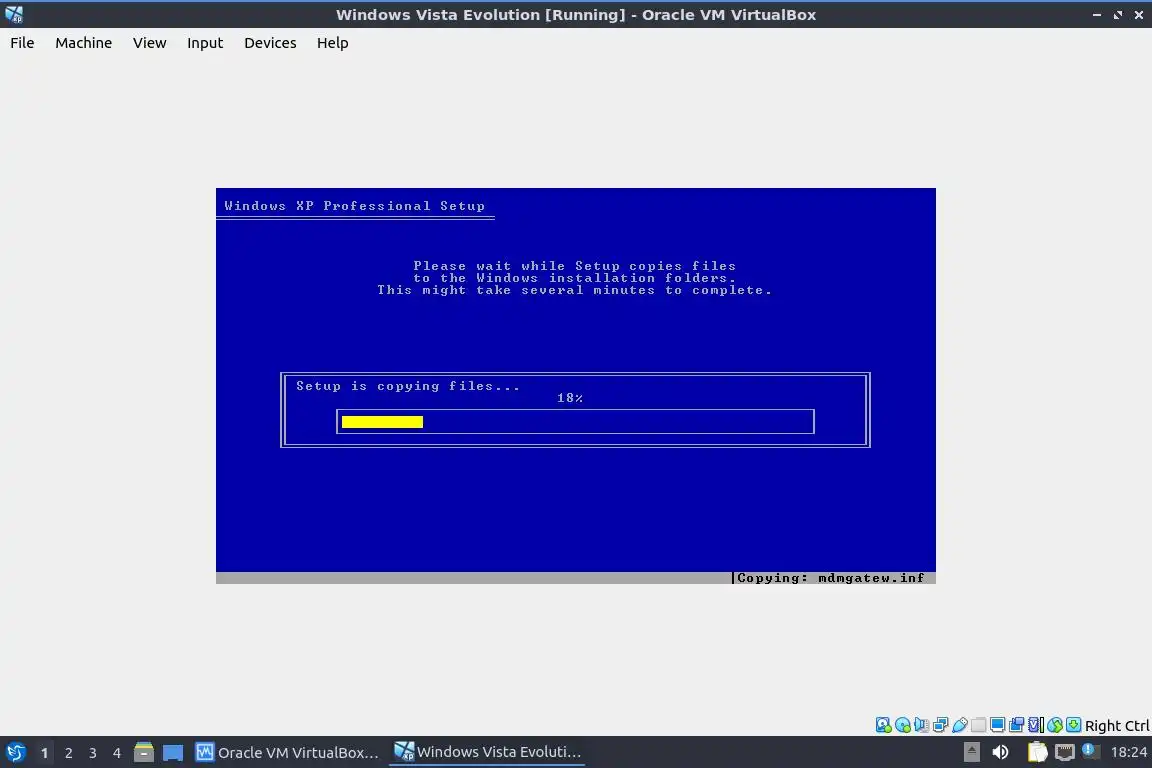Switch to workspace 4

click(117, 753)
